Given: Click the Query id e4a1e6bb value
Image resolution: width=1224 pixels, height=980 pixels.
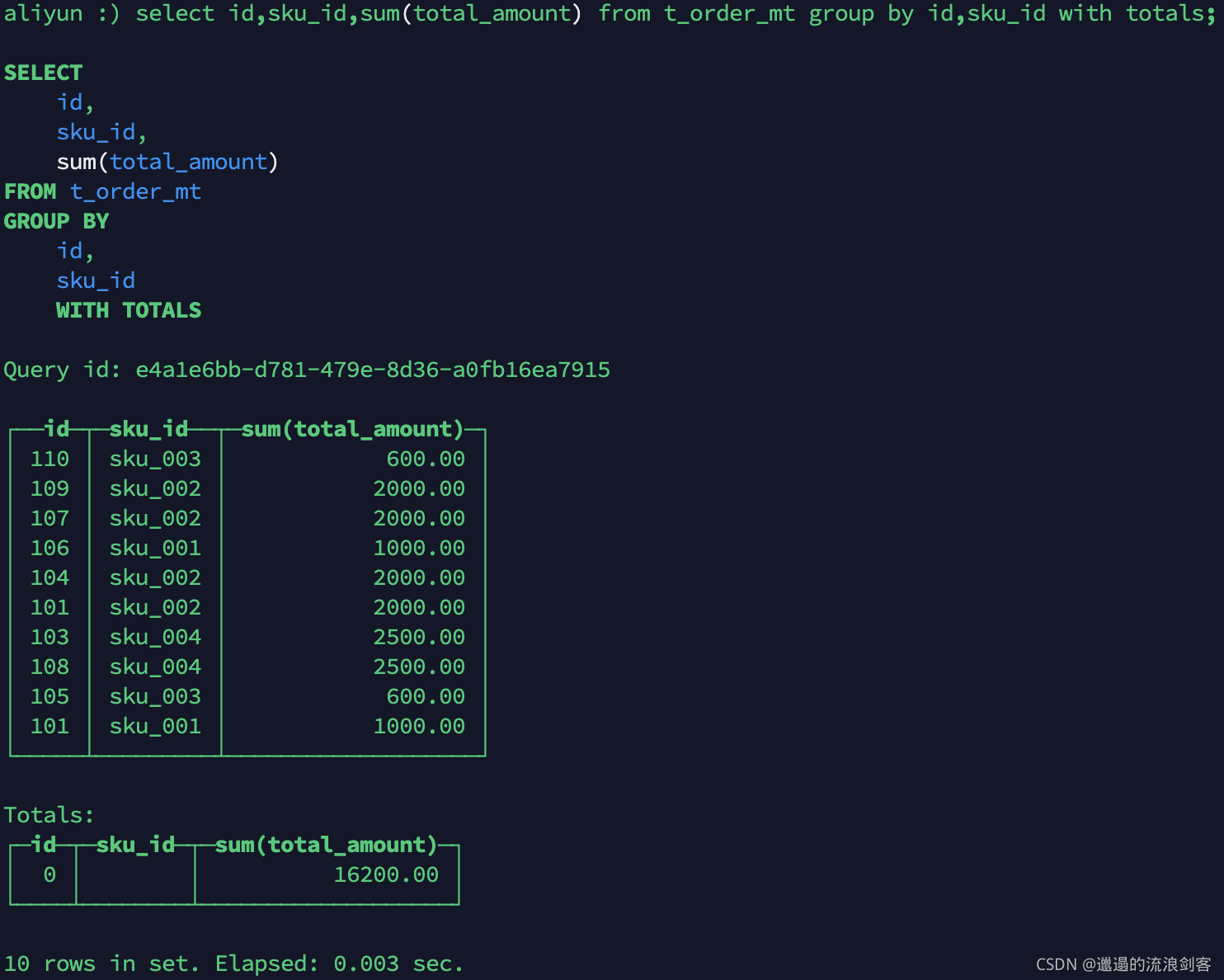Looking at the screenshot, I should (x=373, y=370).
